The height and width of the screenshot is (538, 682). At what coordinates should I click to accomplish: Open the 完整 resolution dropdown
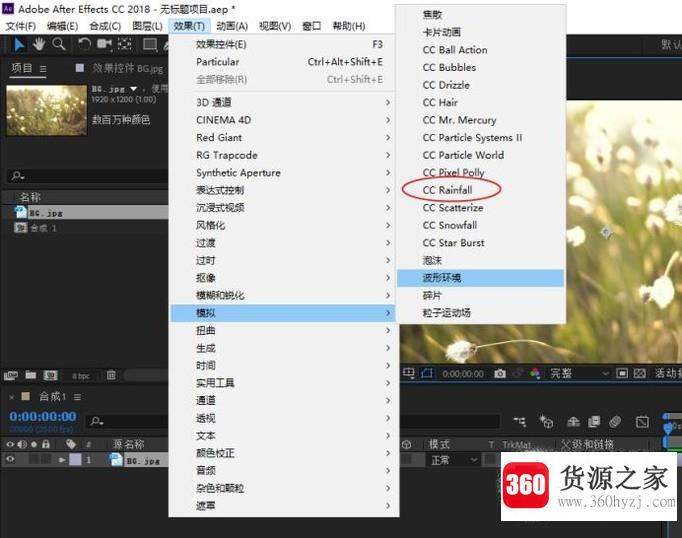pyautogui.click(x=579, y=374)
